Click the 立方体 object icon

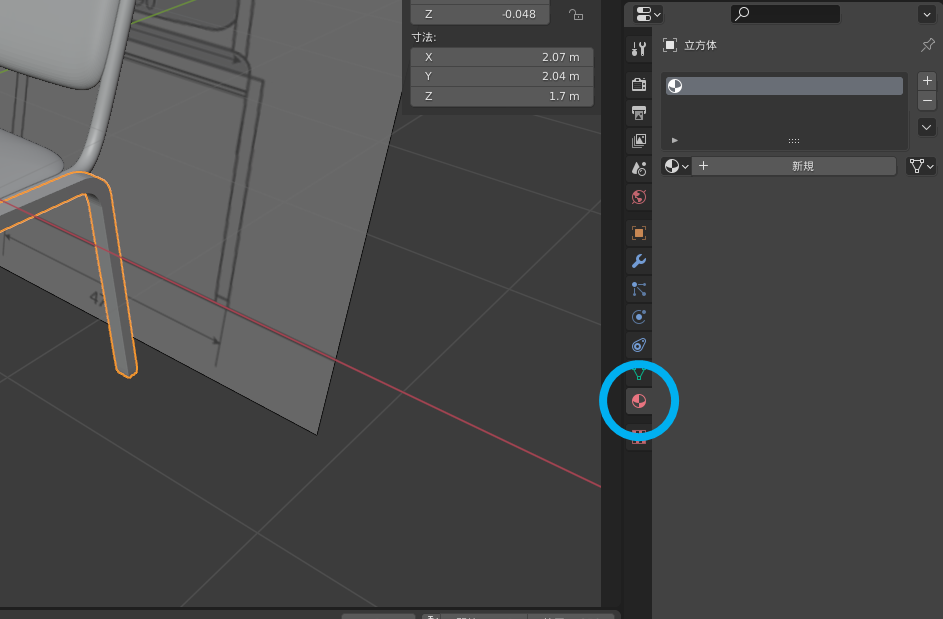669,45
